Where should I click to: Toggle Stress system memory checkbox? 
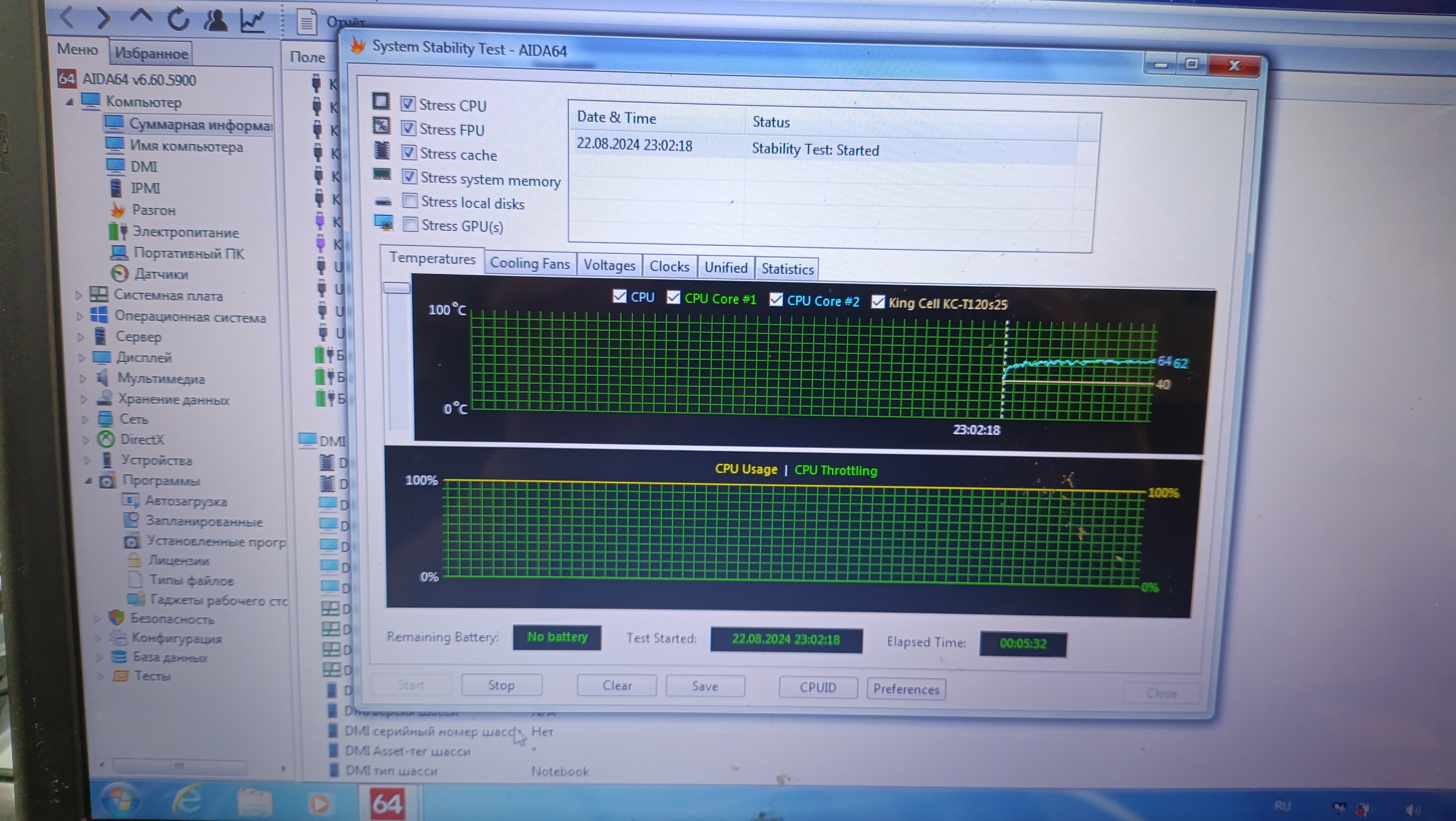pos(409,177)
